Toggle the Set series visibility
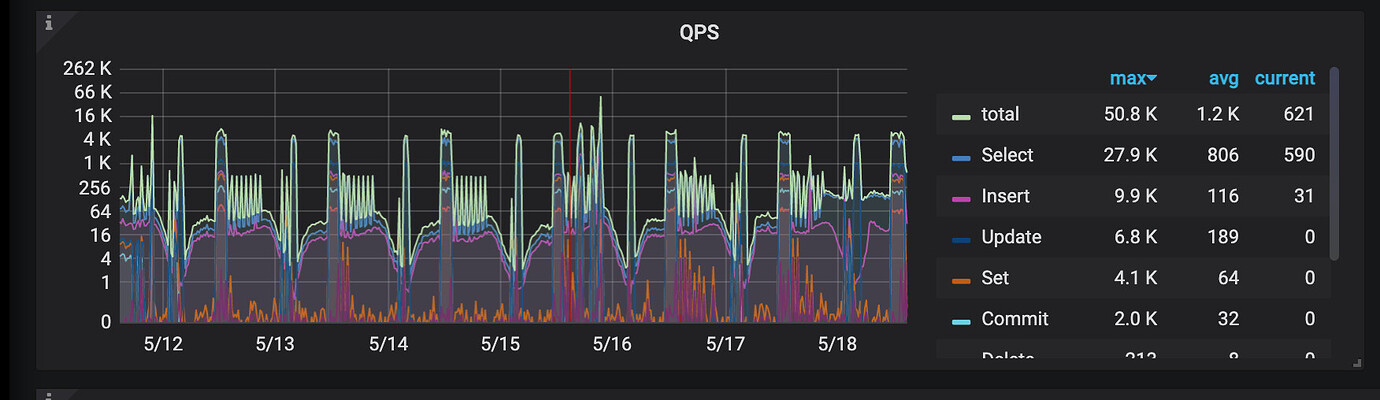The height and width of the screenshot is (400, 1380). (995, 278)
